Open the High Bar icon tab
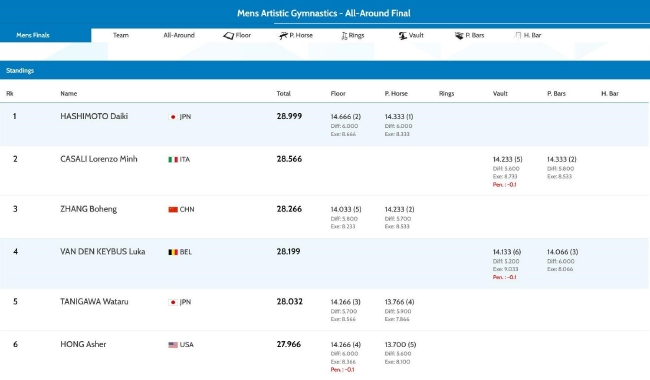Image resolution: width=650 pixels, height=380 pixels. [518, 36]
